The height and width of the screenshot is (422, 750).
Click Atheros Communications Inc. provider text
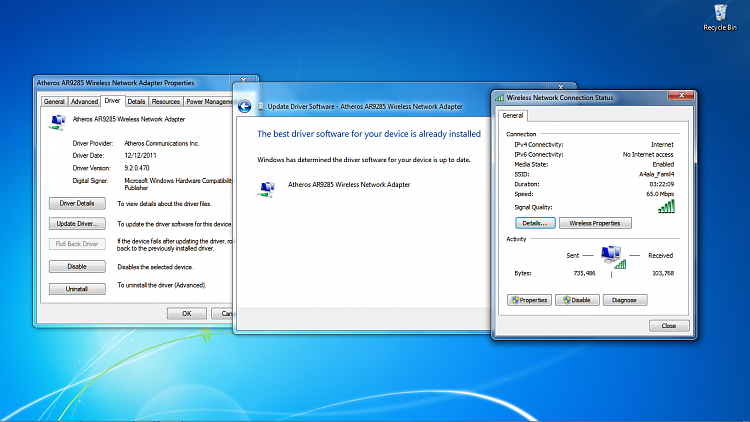[x=162, y=143]
